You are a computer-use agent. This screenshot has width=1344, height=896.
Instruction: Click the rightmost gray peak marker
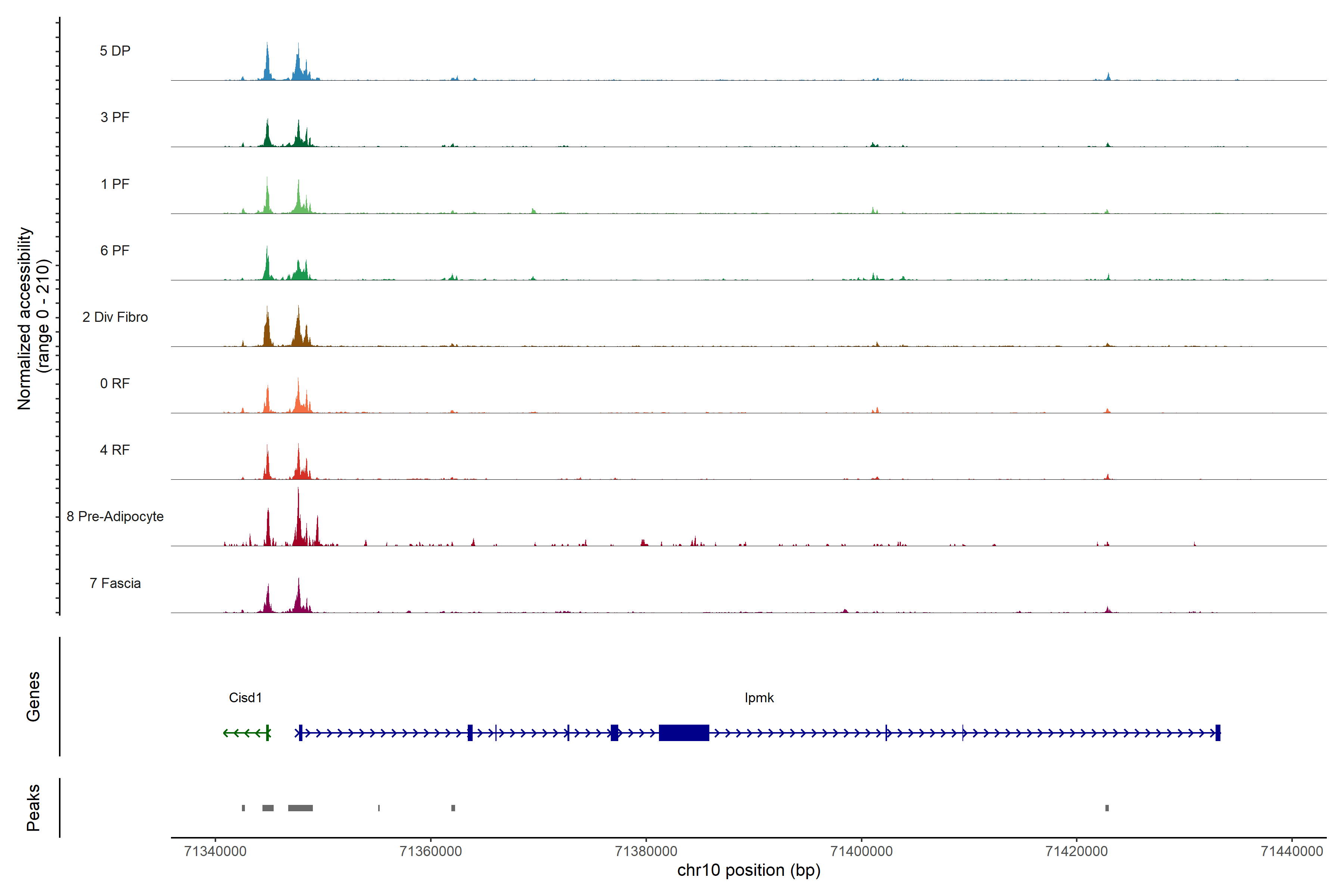pos(1107,808)
